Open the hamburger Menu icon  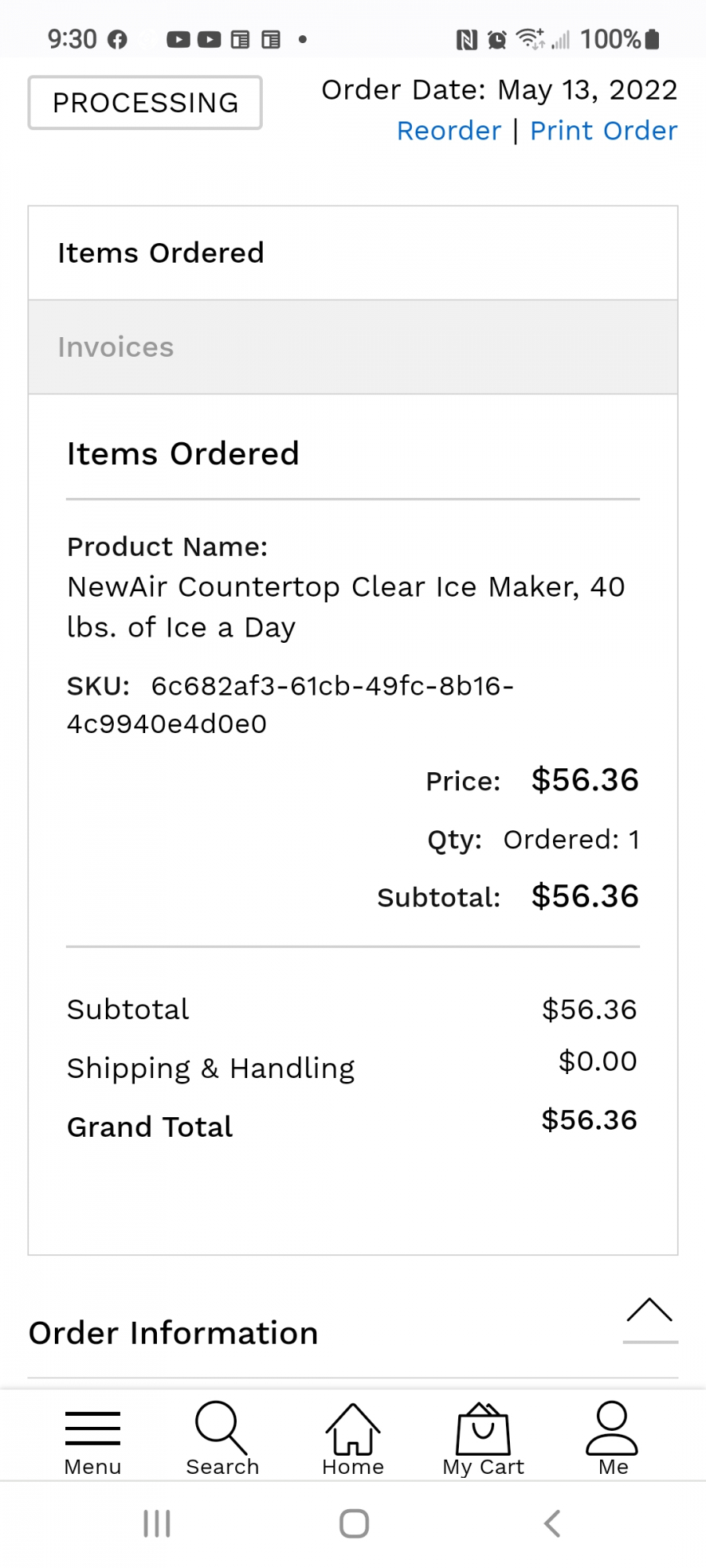pos(93,1428)
